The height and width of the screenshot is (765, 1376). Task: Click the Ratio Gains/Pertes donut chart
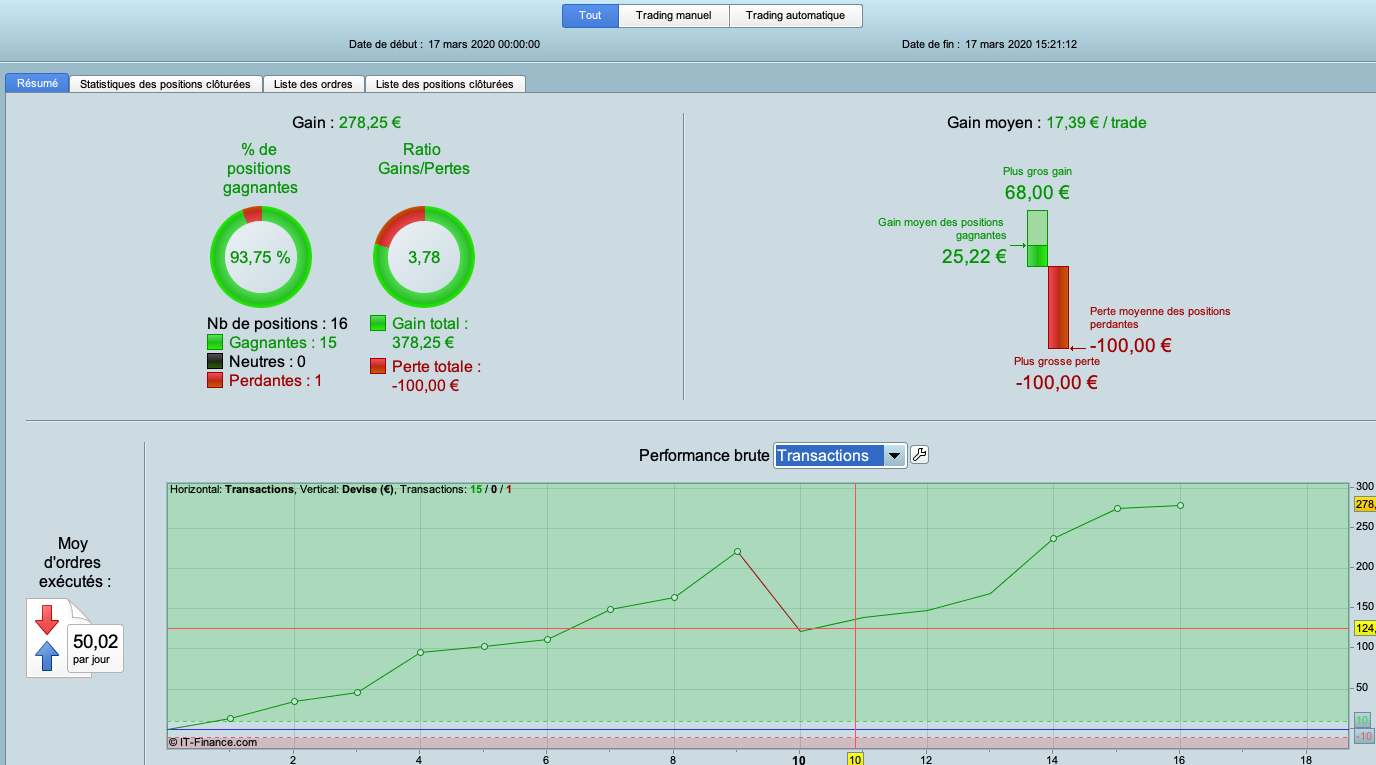tap(424, 257)
